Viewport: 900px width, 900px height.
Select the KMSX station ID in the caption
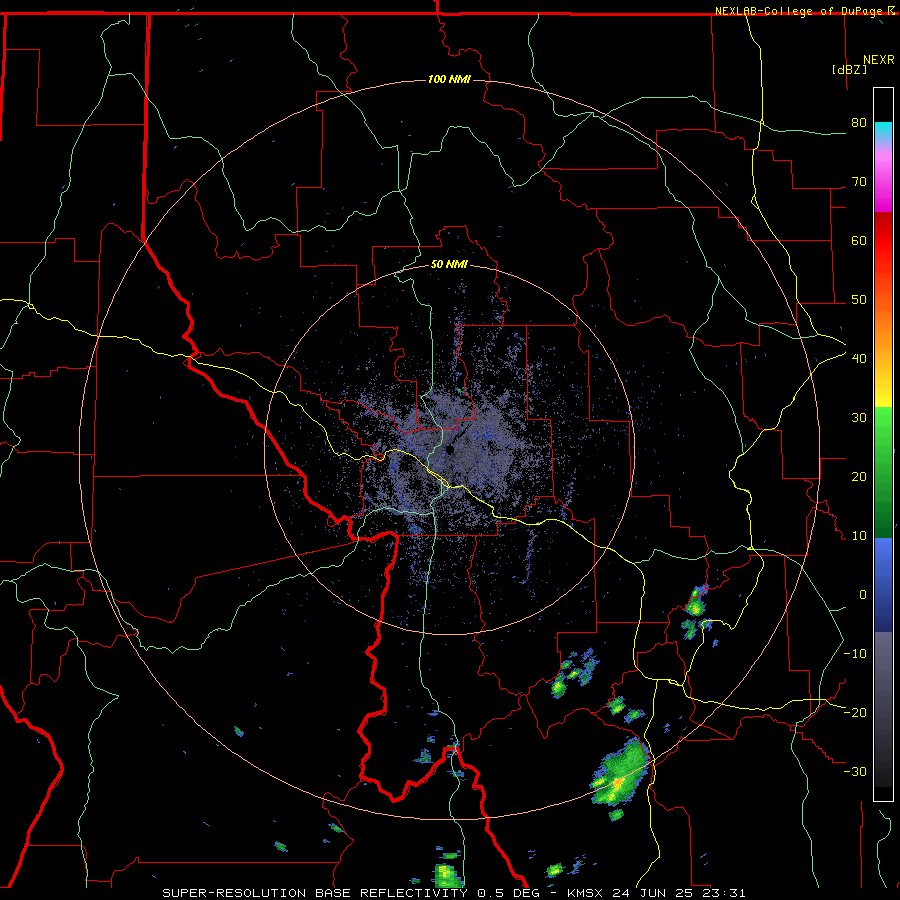[x=587, y=893]
